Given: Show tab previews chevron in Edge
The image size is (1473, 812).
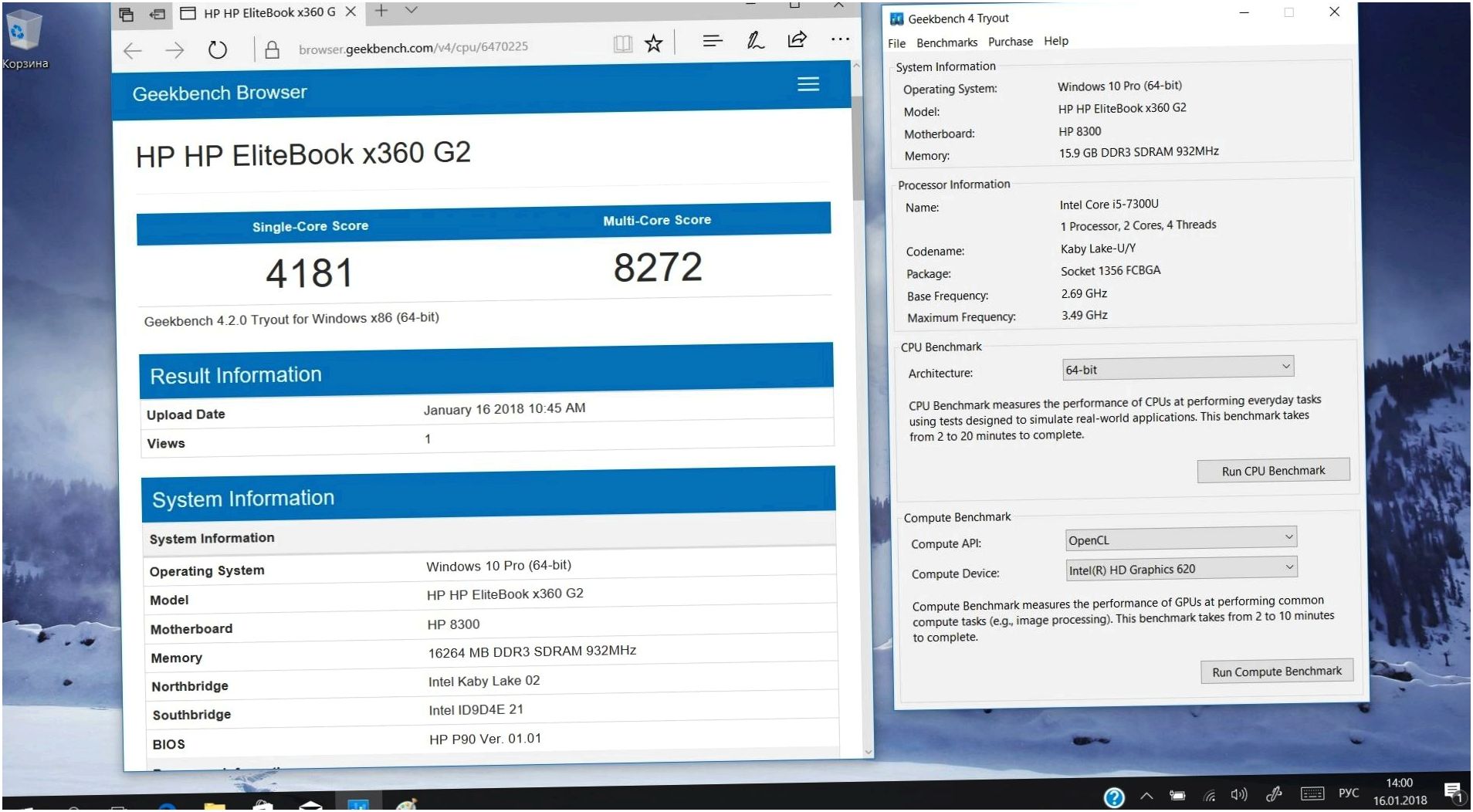Looking at the screenshot, I should click(x=411, y=10).
